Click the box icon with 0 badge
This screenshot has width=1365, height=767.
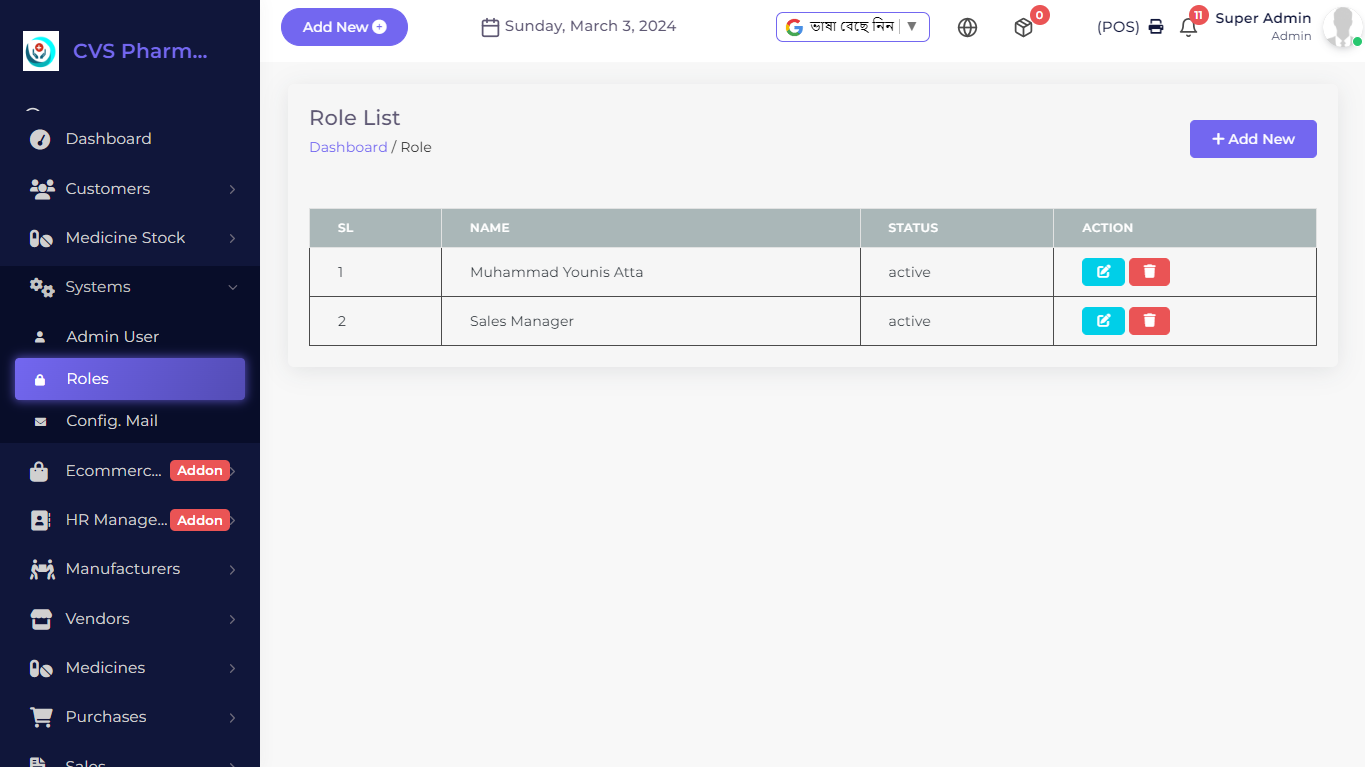coord(1023,28)
